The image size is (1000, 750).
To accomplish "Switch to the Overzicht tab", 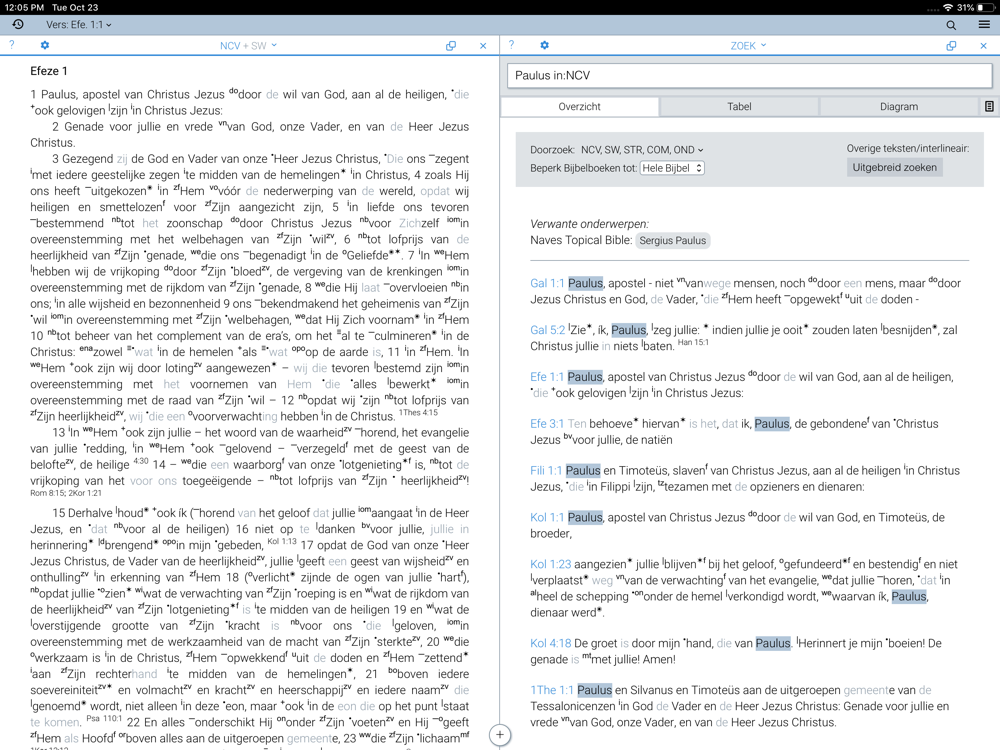I will [579, 107].
